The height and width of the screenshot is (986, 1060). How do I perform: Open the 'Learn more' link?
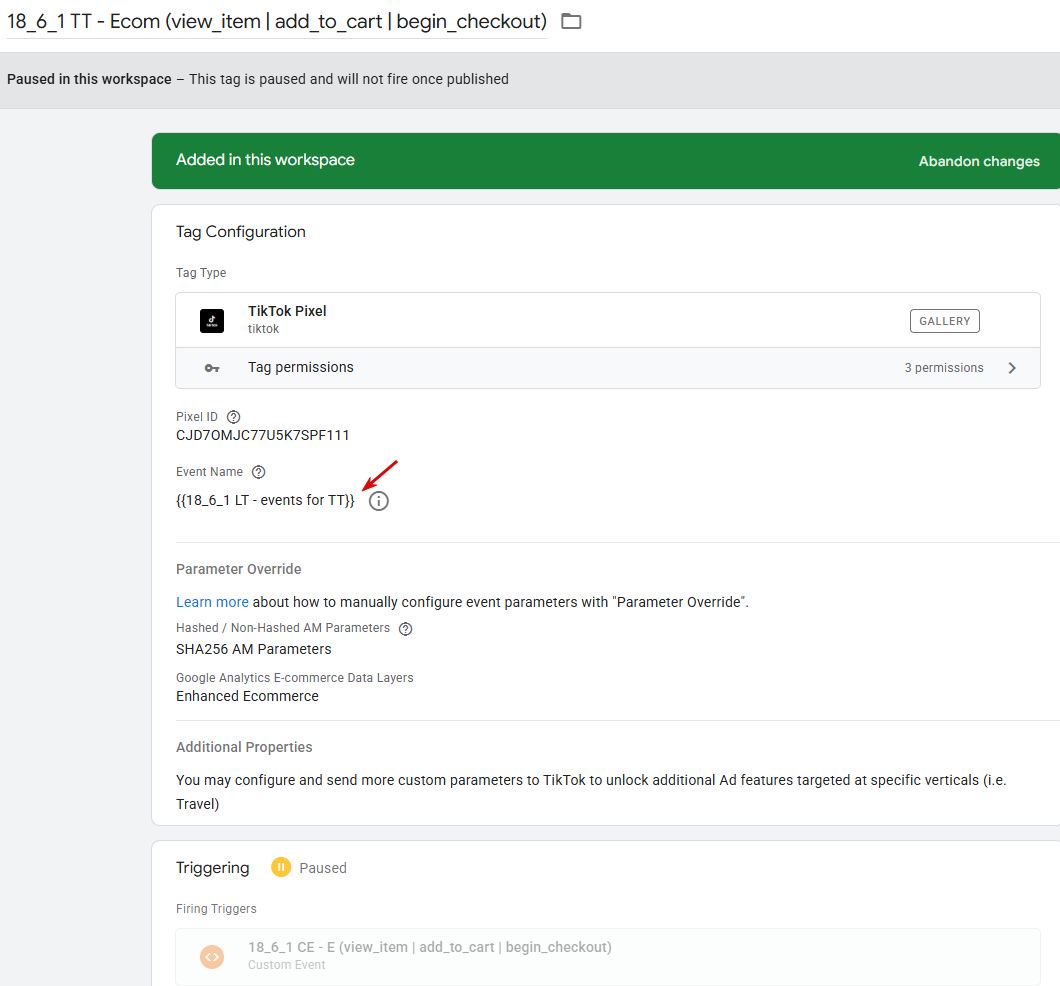click(x=212, y=602)
